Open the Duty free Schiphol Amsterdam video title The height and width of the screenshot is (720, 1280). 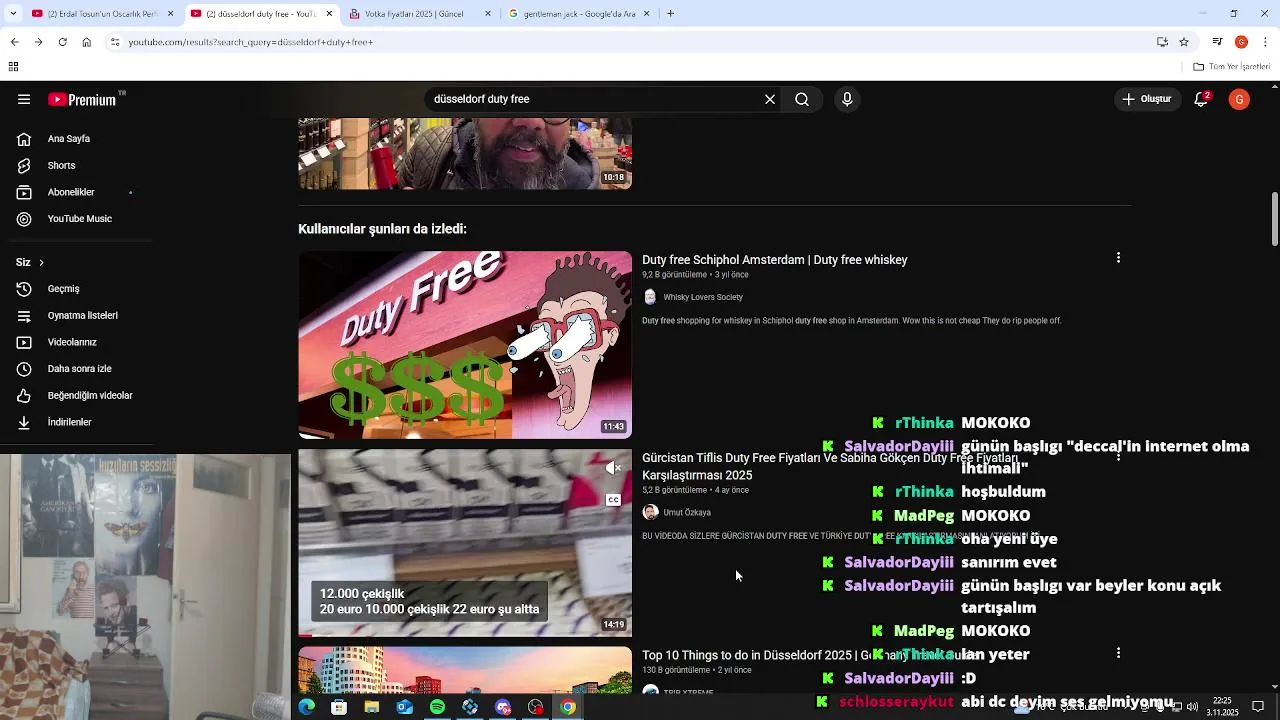click(774, 260)
